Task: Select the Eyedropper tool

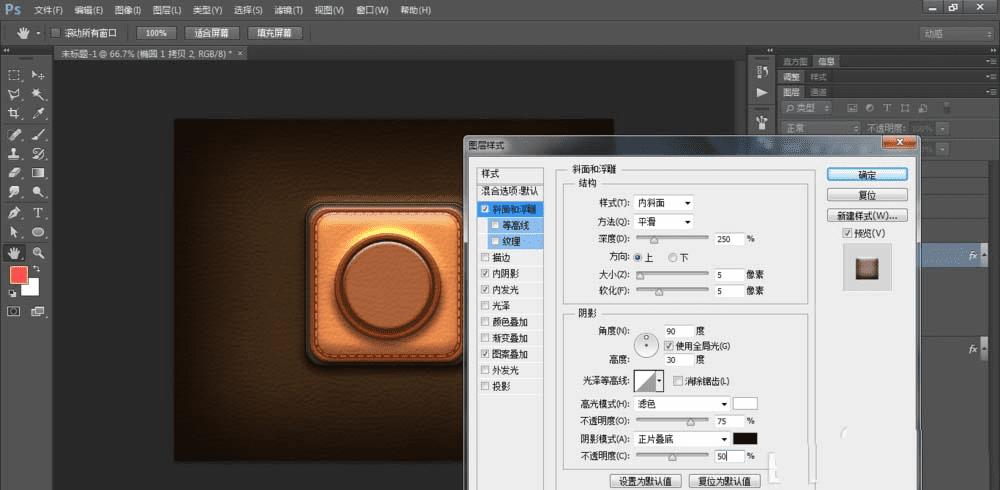Action: (x=38, y=114)
